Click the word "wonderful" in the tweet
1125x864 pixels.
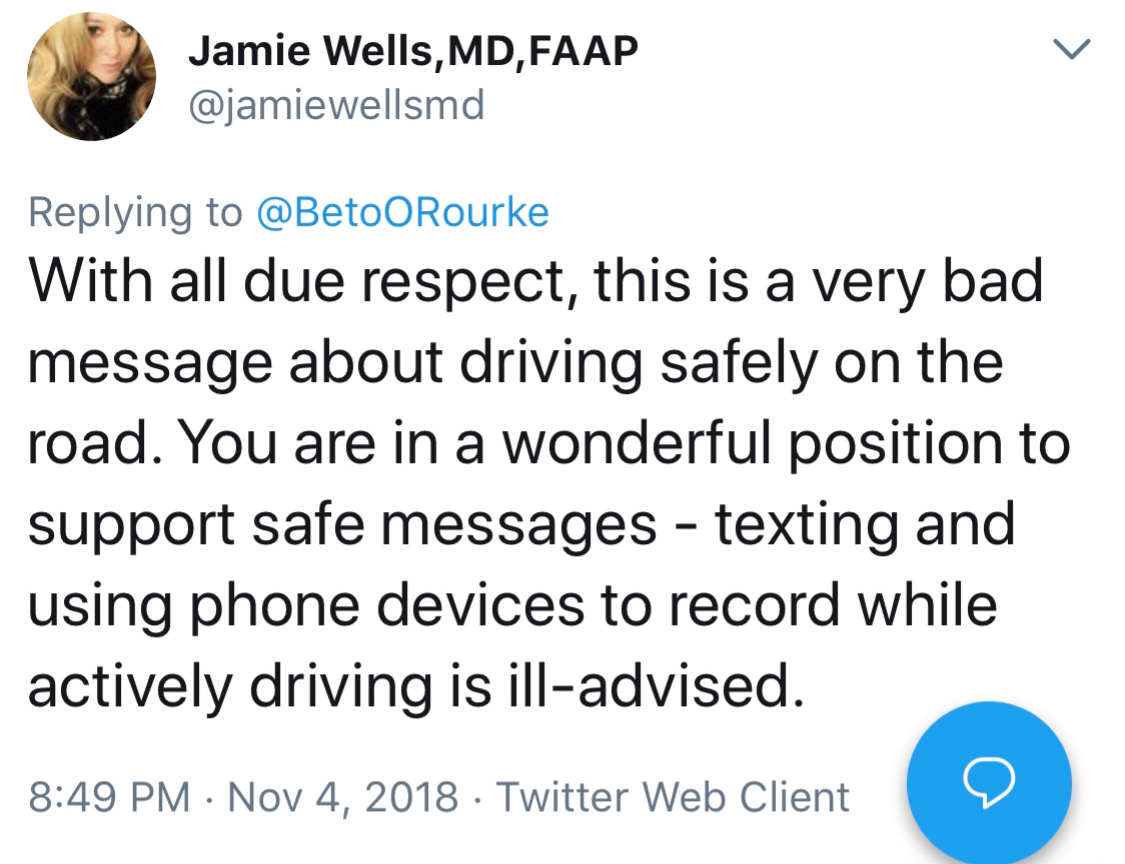pyautogui.click(x=657, y=443)
